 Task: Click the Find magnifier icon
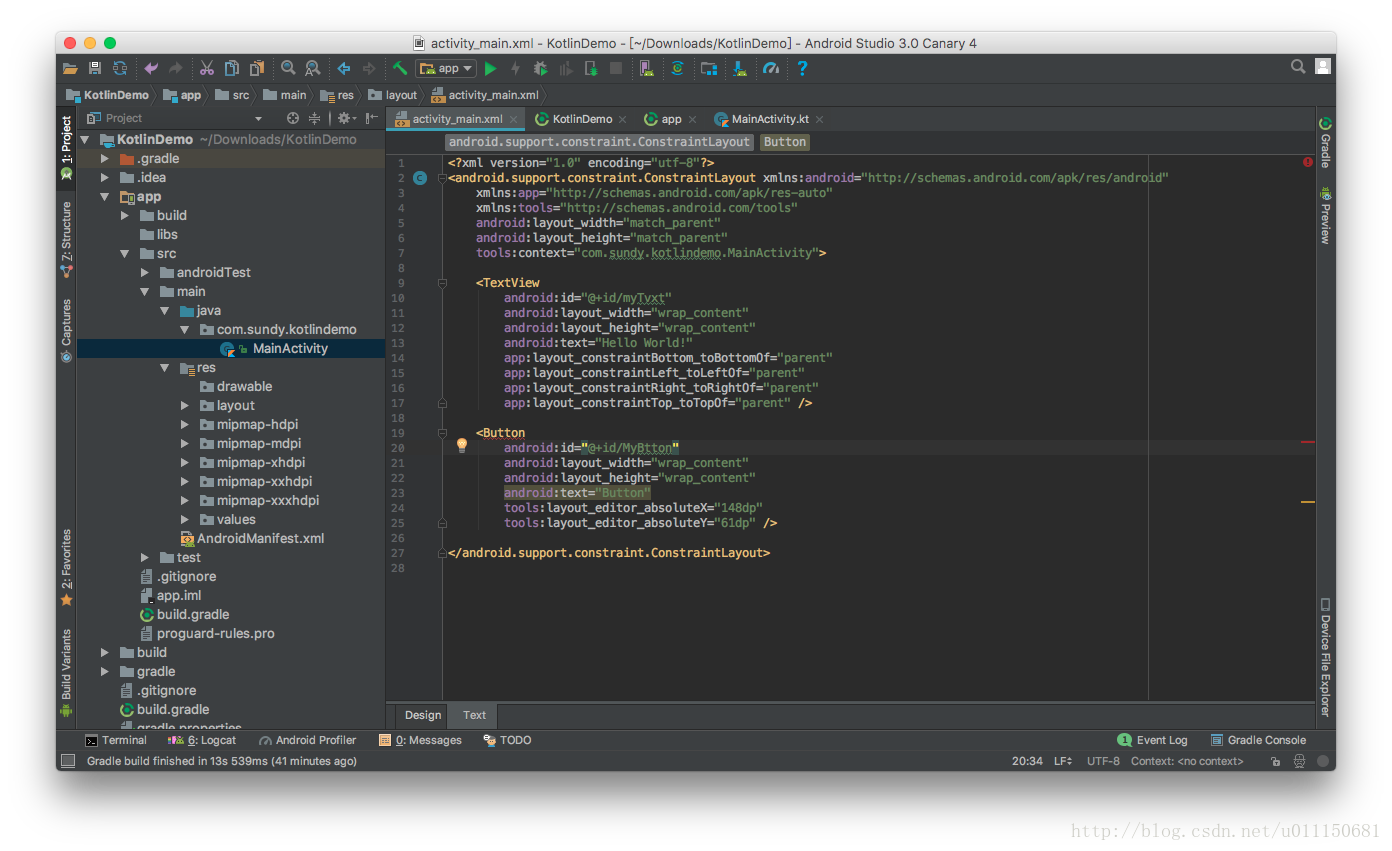(x=288, y=68)
